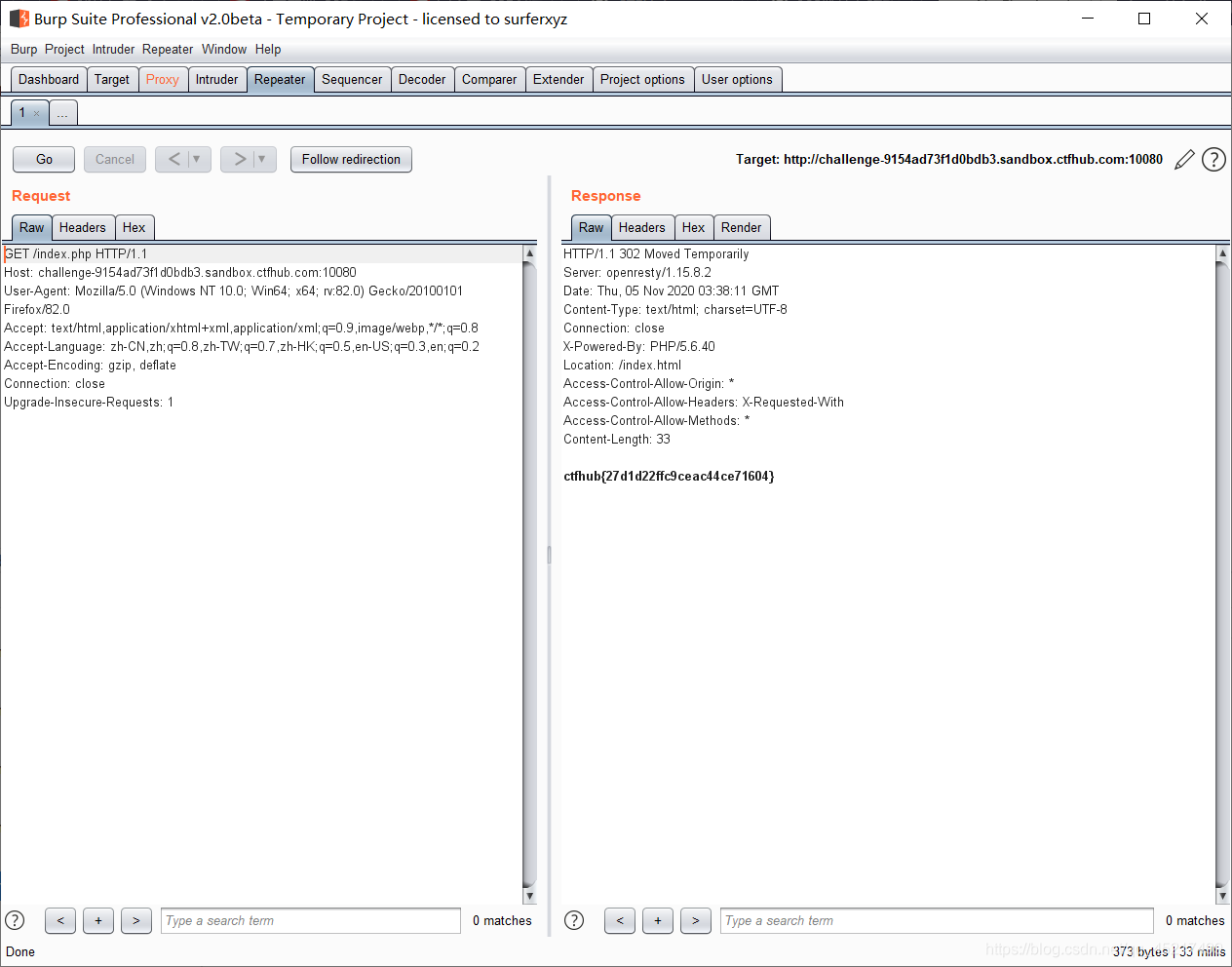Switch to the Intruder tab
Image resolution: width=1232 pixels, height=967 pixels.
(x=216, y=80)
